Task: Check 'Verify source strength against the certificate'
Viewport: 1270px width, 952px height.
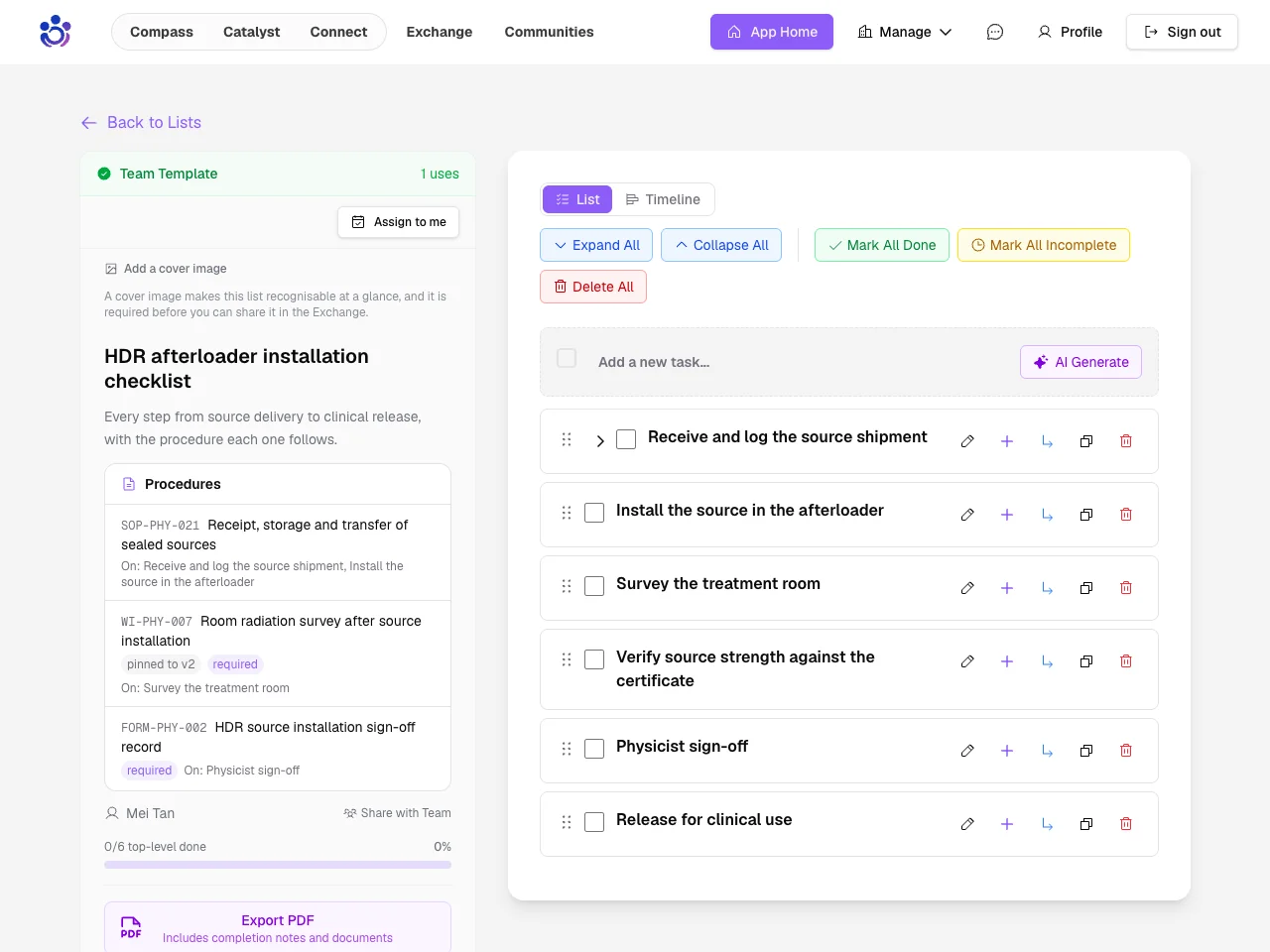Action: pyautogui.click(x=594, y=659)
